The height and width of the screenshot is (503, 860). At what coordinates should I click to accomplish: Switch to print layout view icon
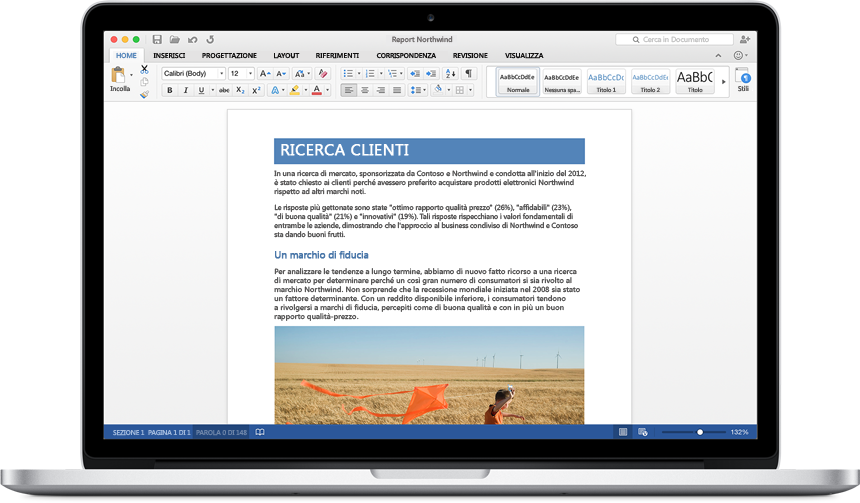point(623,432)
